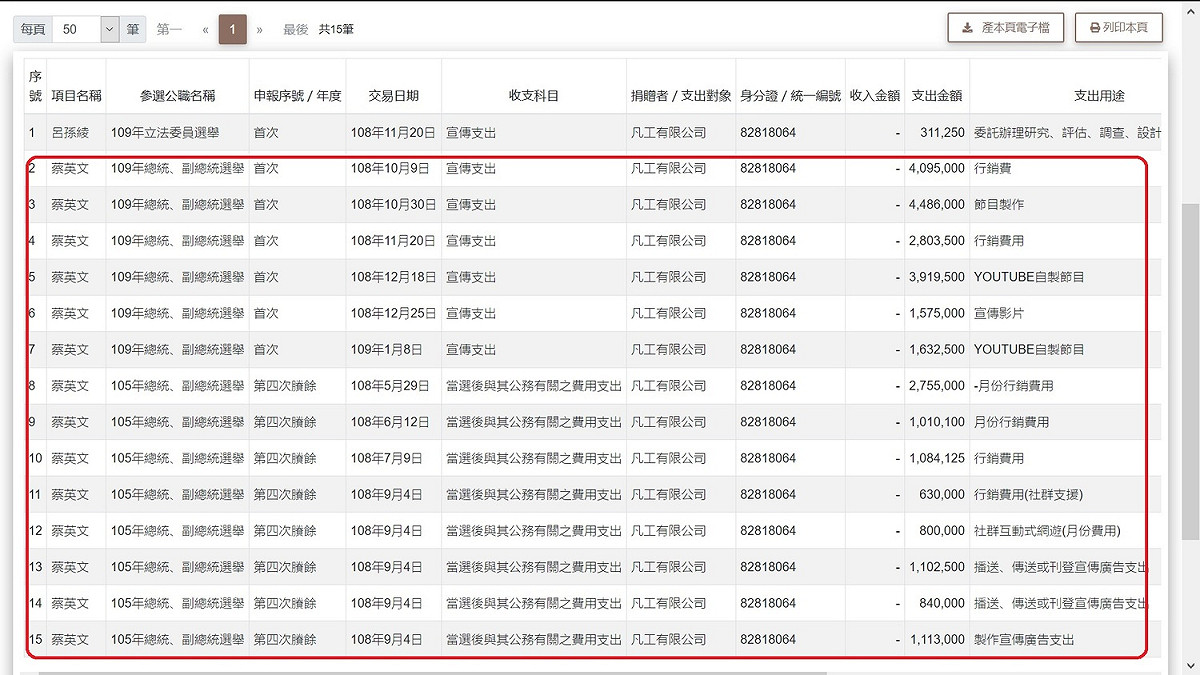Click the 身分證 / 統一編號 column header
This screenshot has width=1200, height=675.
[x=791, y=96]
